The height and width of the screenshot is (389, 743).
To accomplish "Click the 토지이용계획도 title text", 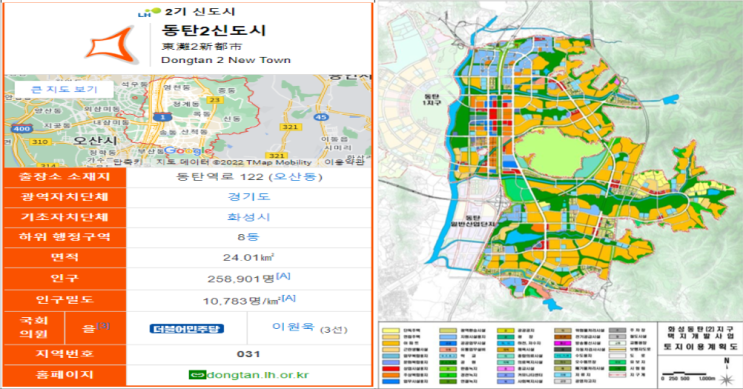I will click(700, 347).
